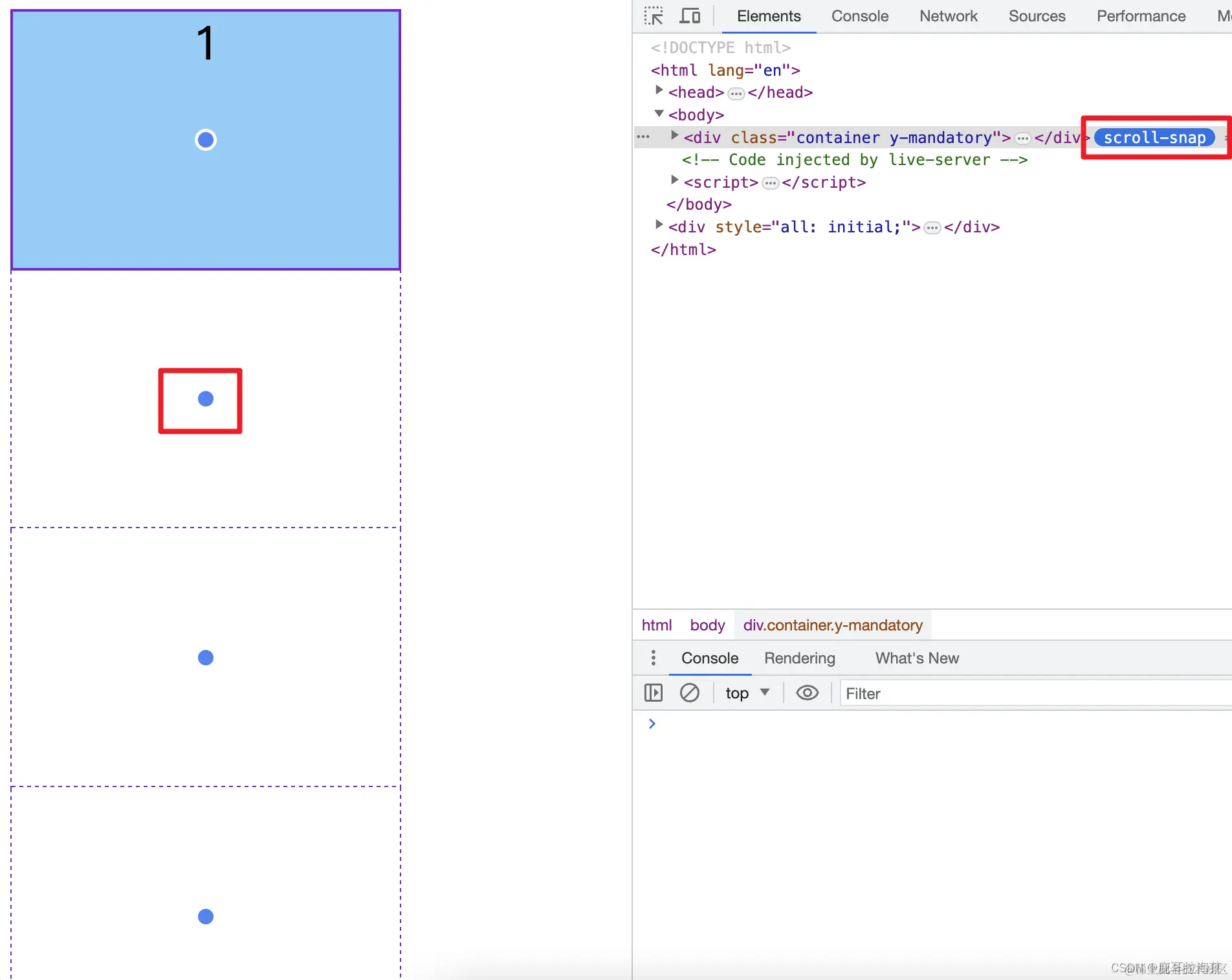This screenshot has height=980, width=1232.
Task: Switch to the Sources tab
Action: 1037,16
